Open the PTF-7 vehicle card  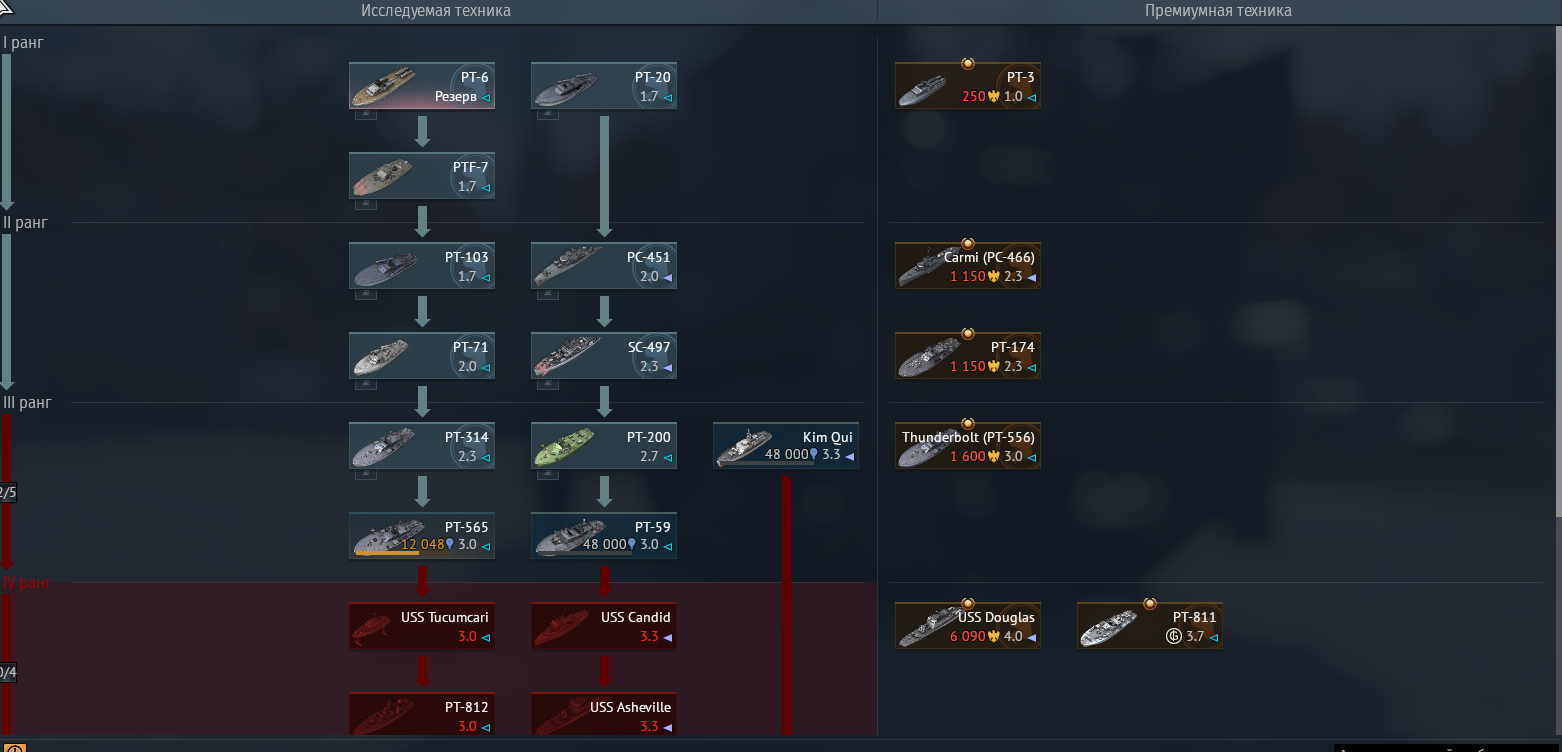(x=422, y=176)
